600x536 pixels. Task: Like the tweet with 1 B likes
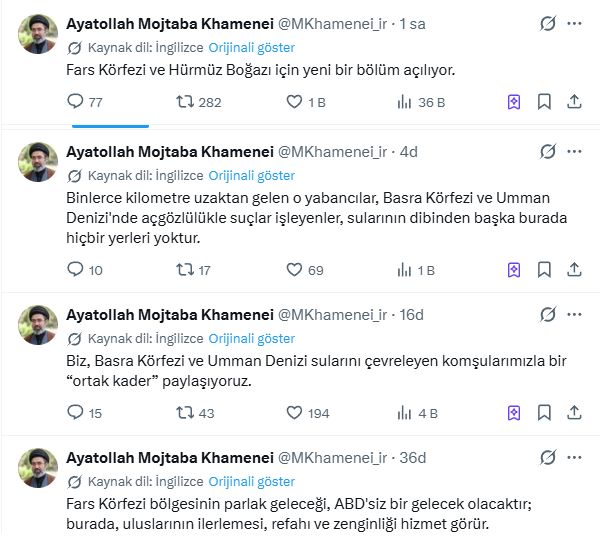pyautogui.click(x=295, y=101)
